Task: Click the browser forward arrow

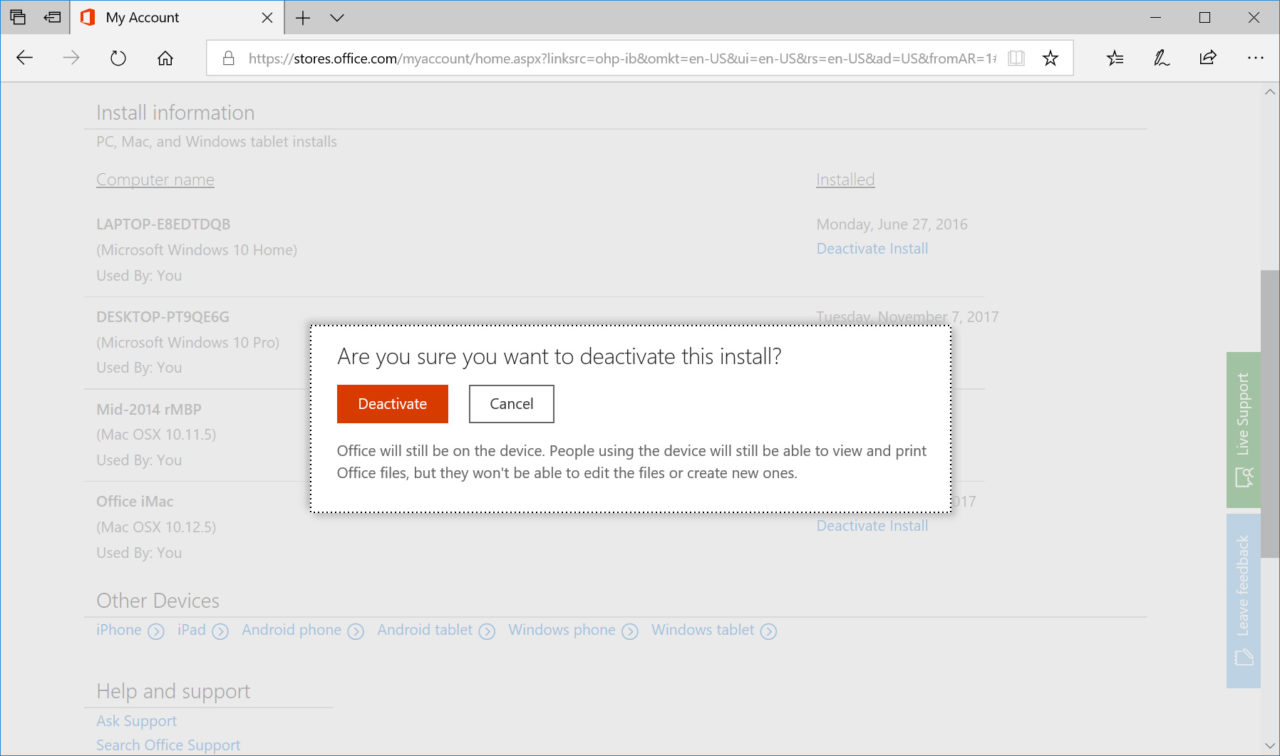Action: pyautogui.click(x=71, y=58)
